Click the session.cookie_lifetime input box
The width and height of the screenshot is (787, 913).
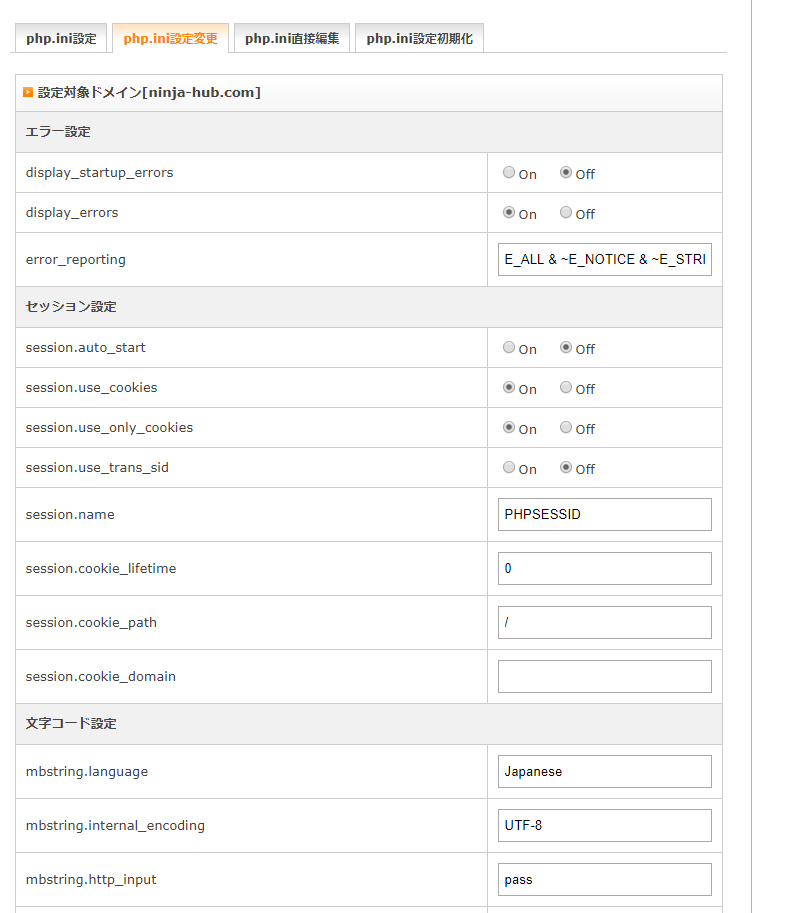pos(604,569)
